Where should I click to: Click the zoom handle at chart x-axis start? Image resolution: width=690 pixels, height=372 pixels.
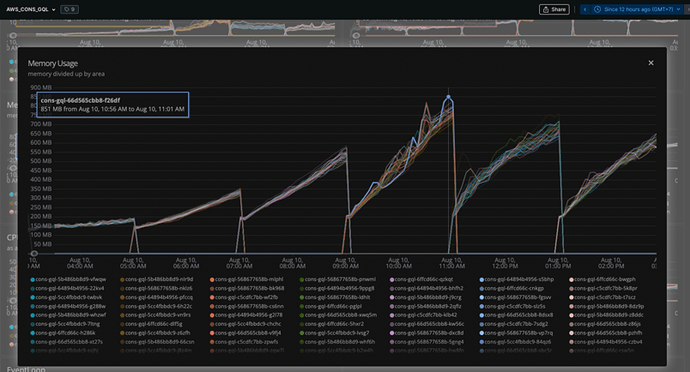(34, 253)
